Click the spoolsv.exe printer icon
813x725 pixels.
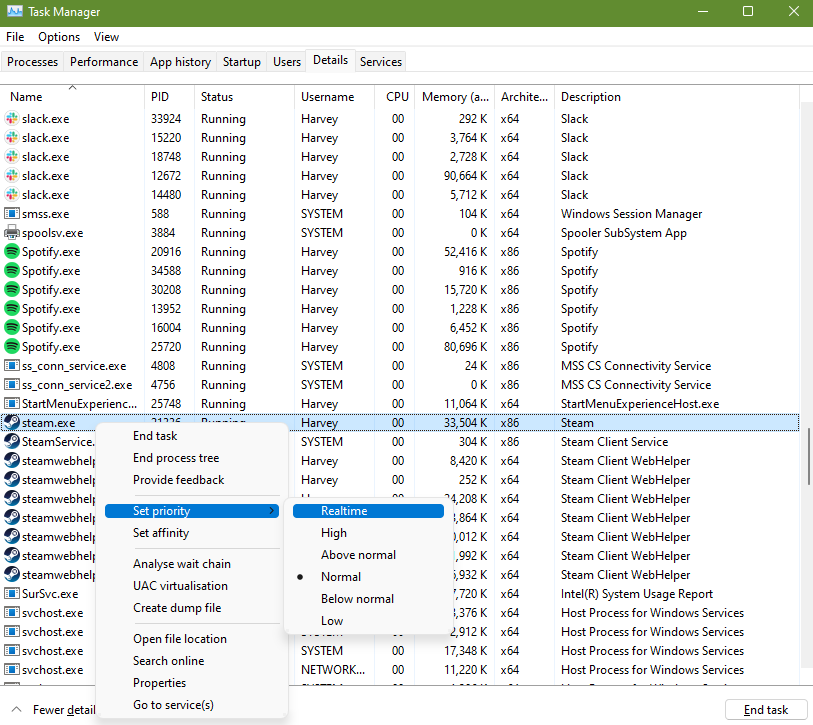[x=11, y=233]
